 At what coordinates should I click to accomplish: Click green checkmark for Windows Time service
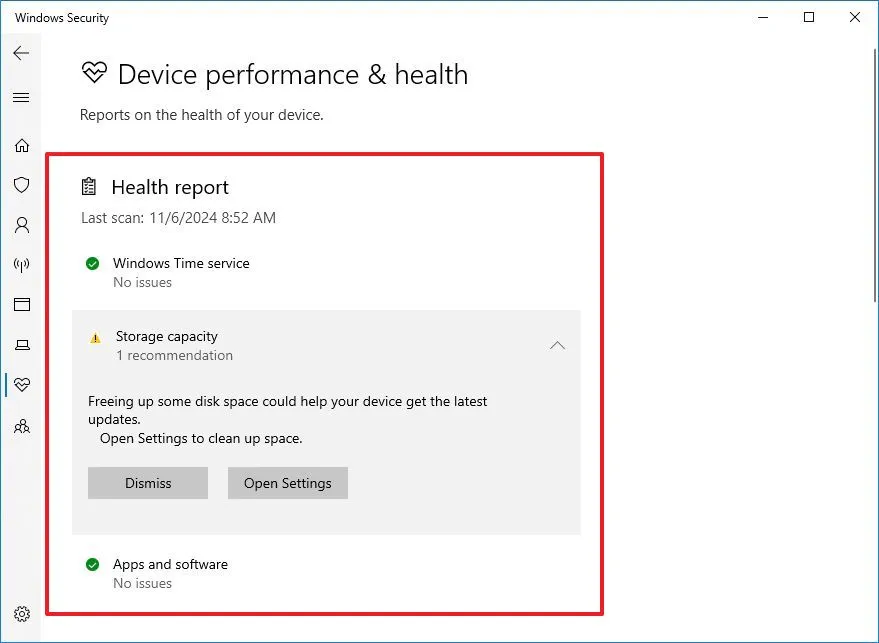pos(92,263)
